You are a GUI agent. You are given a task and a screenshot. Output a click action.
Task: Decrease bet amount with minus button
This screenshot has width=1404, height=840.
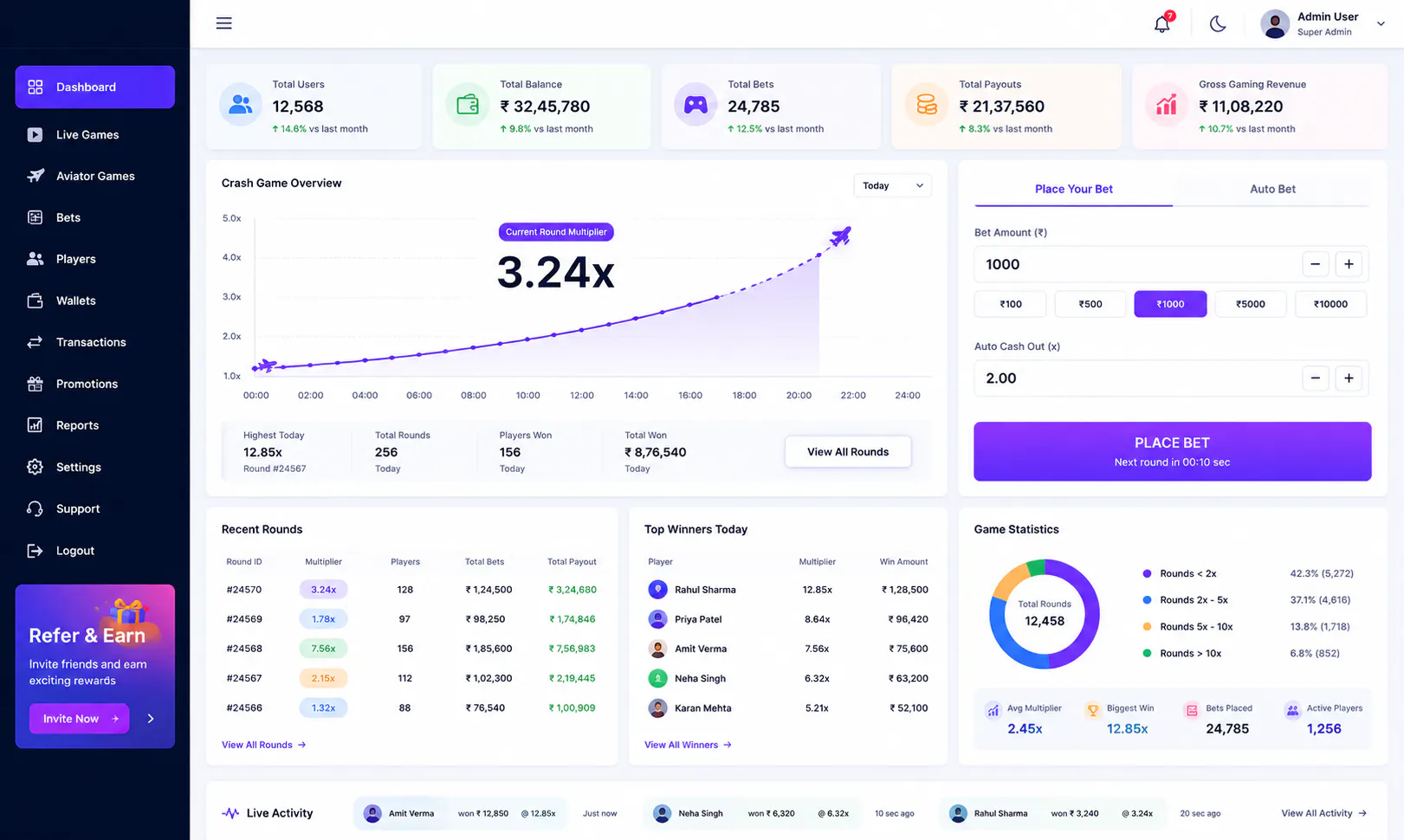point(1315,264)
